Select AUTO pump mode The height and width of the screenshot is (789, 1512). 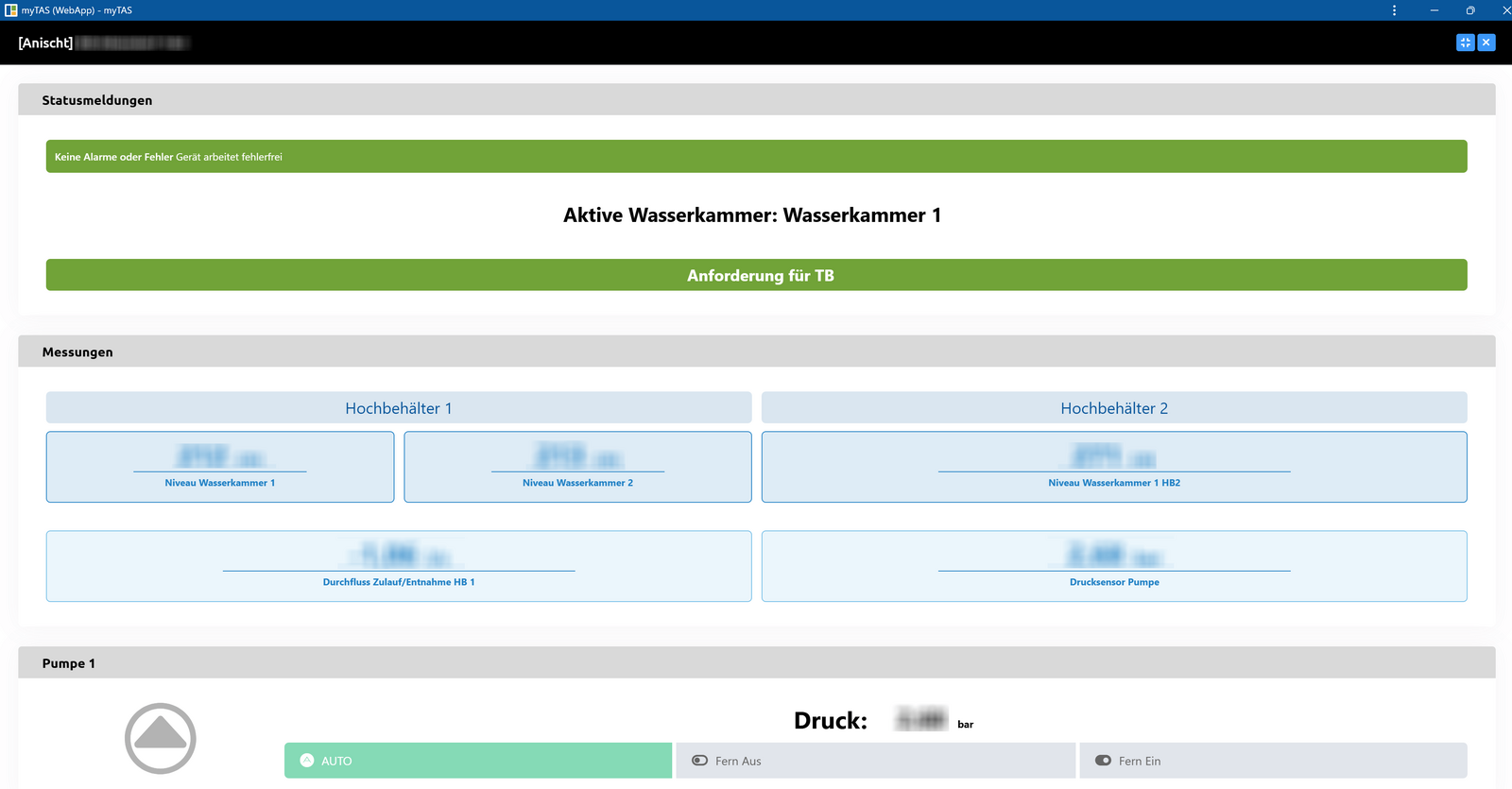[478, 761]
